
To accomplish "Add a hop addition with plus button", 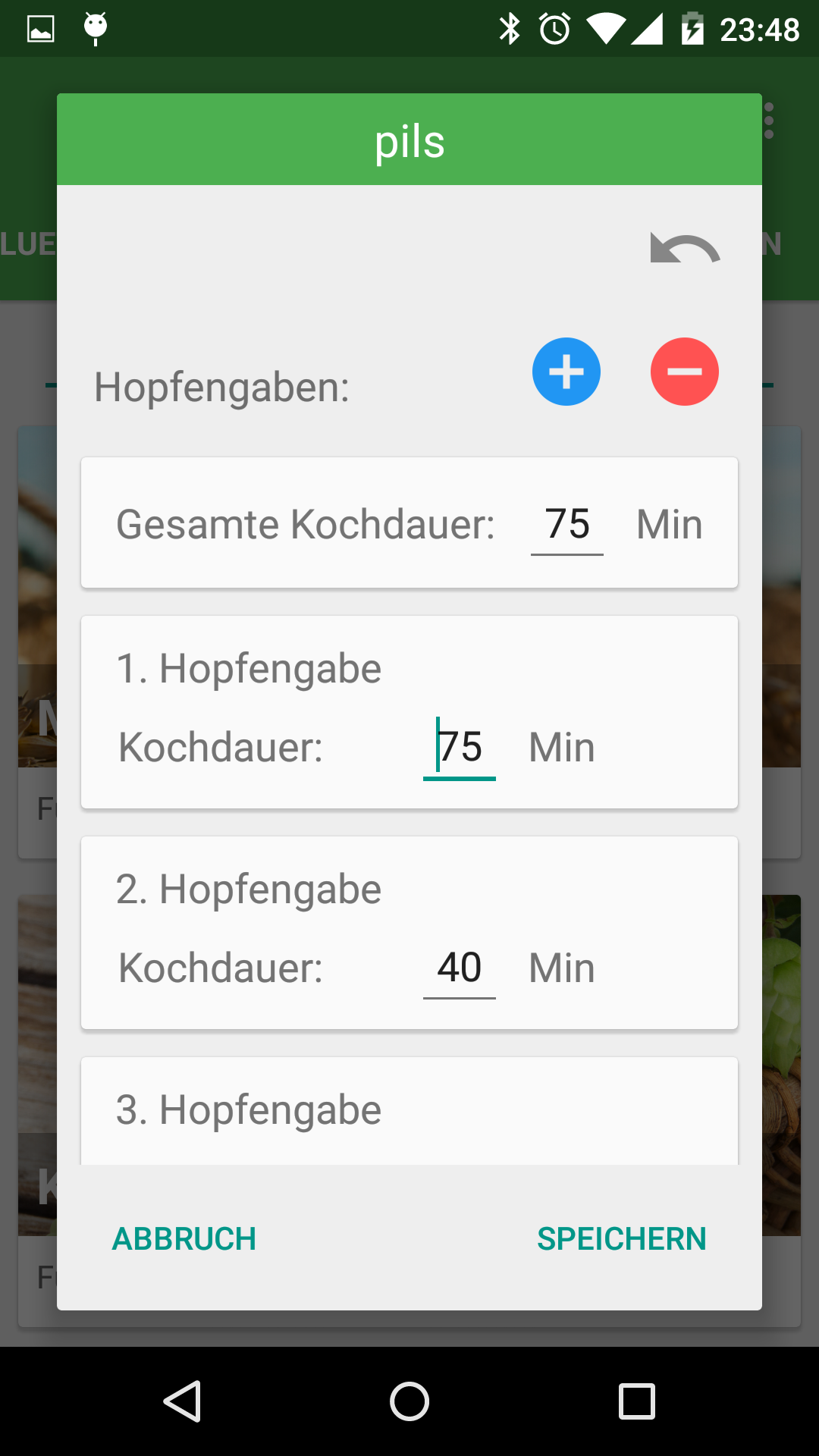I will (566, 372).
